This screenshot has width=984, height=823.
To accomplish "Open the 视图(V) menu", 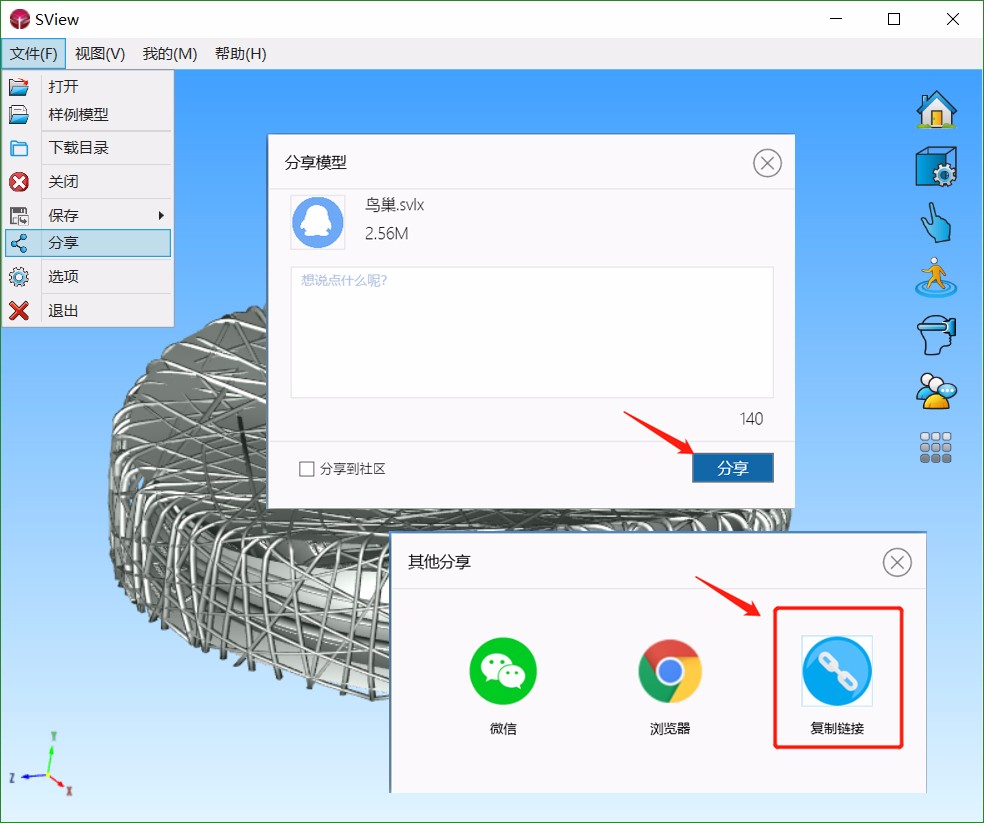I will [100, 54].
